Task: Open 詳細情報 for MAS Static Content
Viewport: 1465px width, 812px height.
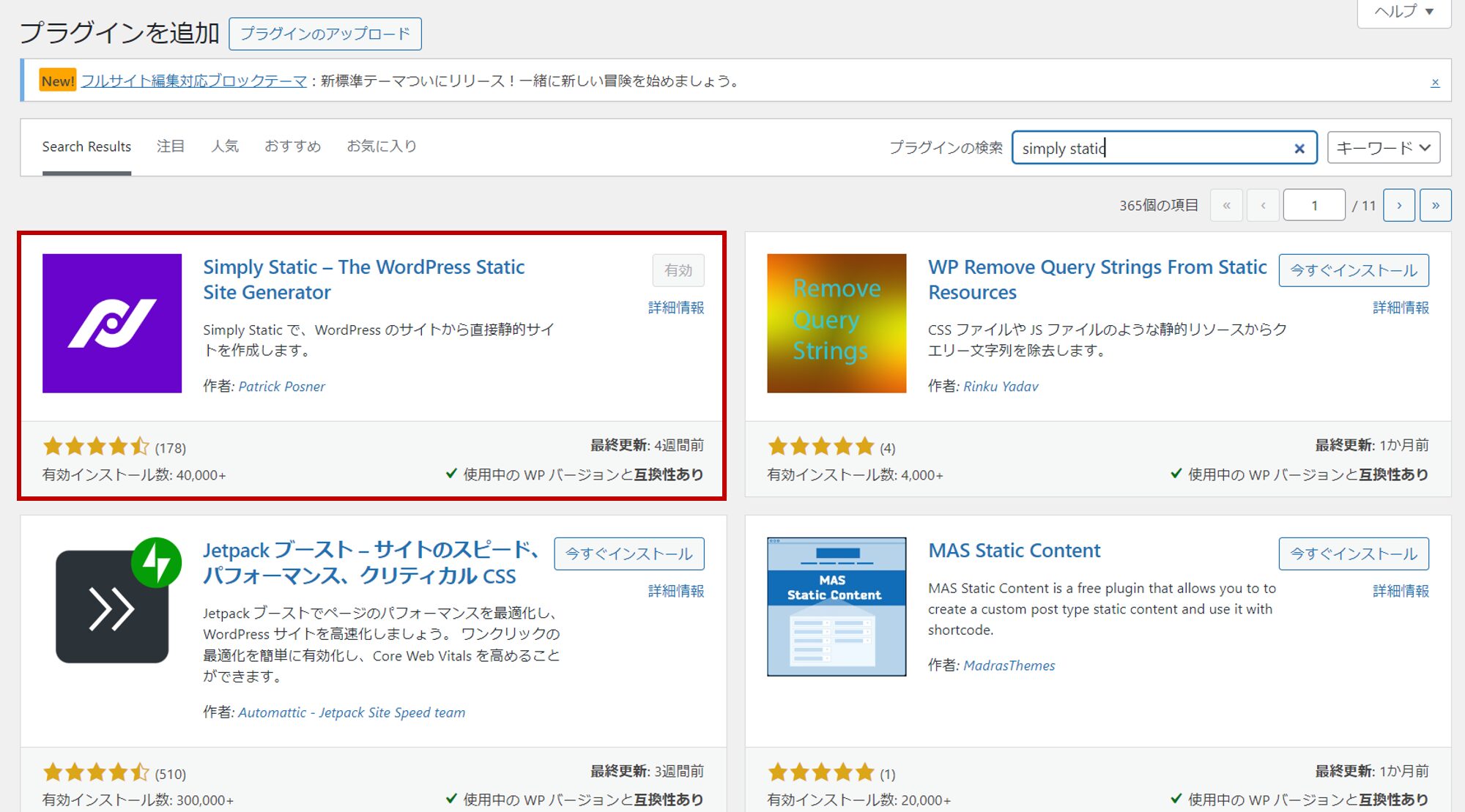Action: click(1401, 591)
